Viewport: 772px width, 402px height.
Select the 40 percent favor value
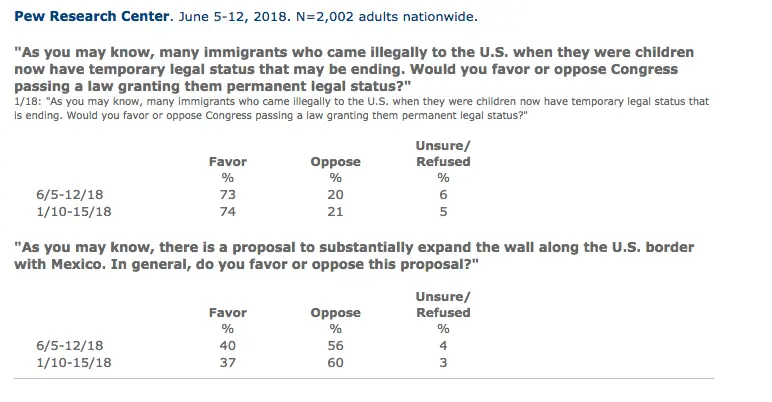click(227, 346)
